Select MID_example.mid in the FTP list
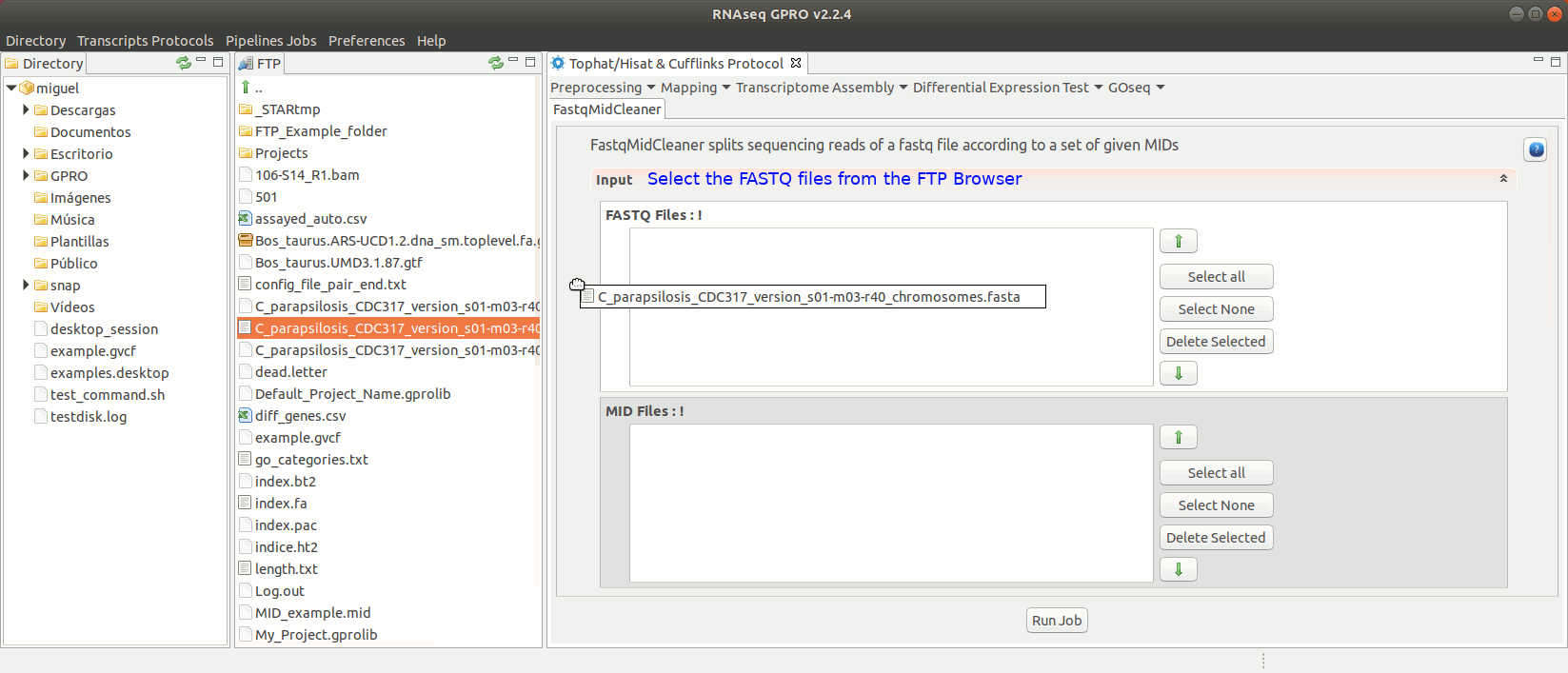Screen dimensions: 1568x673 312,613
